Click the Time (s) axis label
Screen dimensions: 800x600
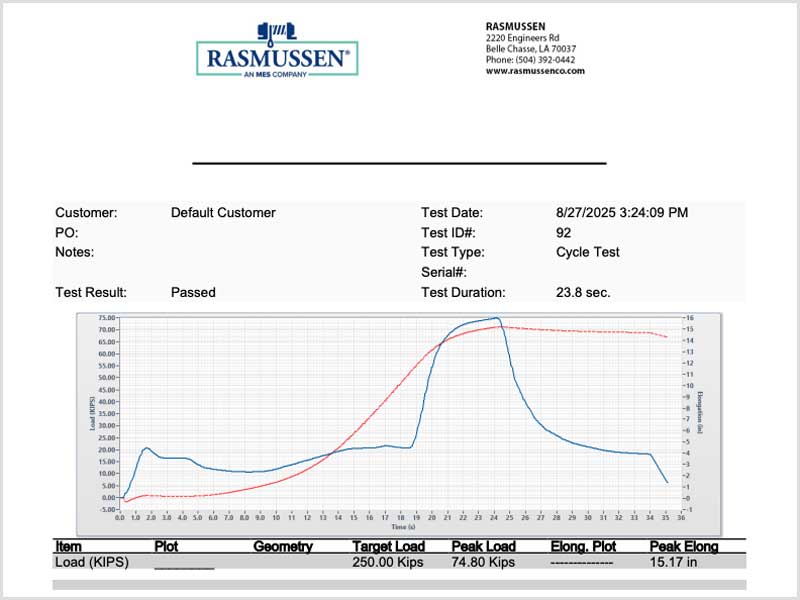tap(403, 527)
